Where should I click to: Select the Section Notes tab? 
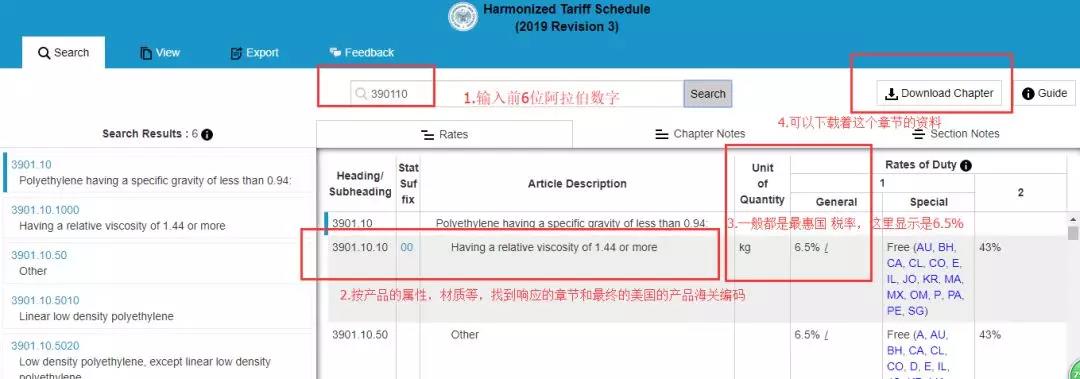[955, 134]
